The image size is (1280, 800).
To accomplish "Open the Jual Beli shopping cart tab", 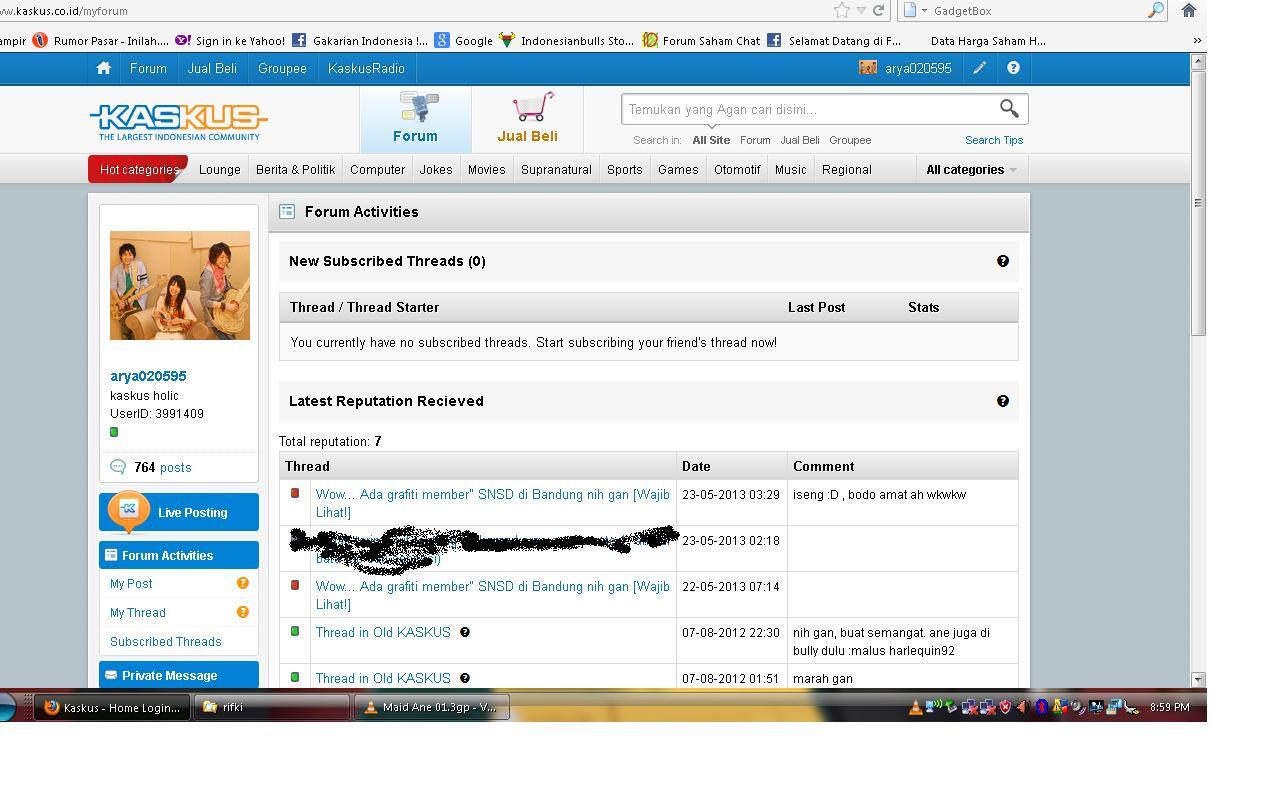I will pyautogui.click(x=527, y=119).
